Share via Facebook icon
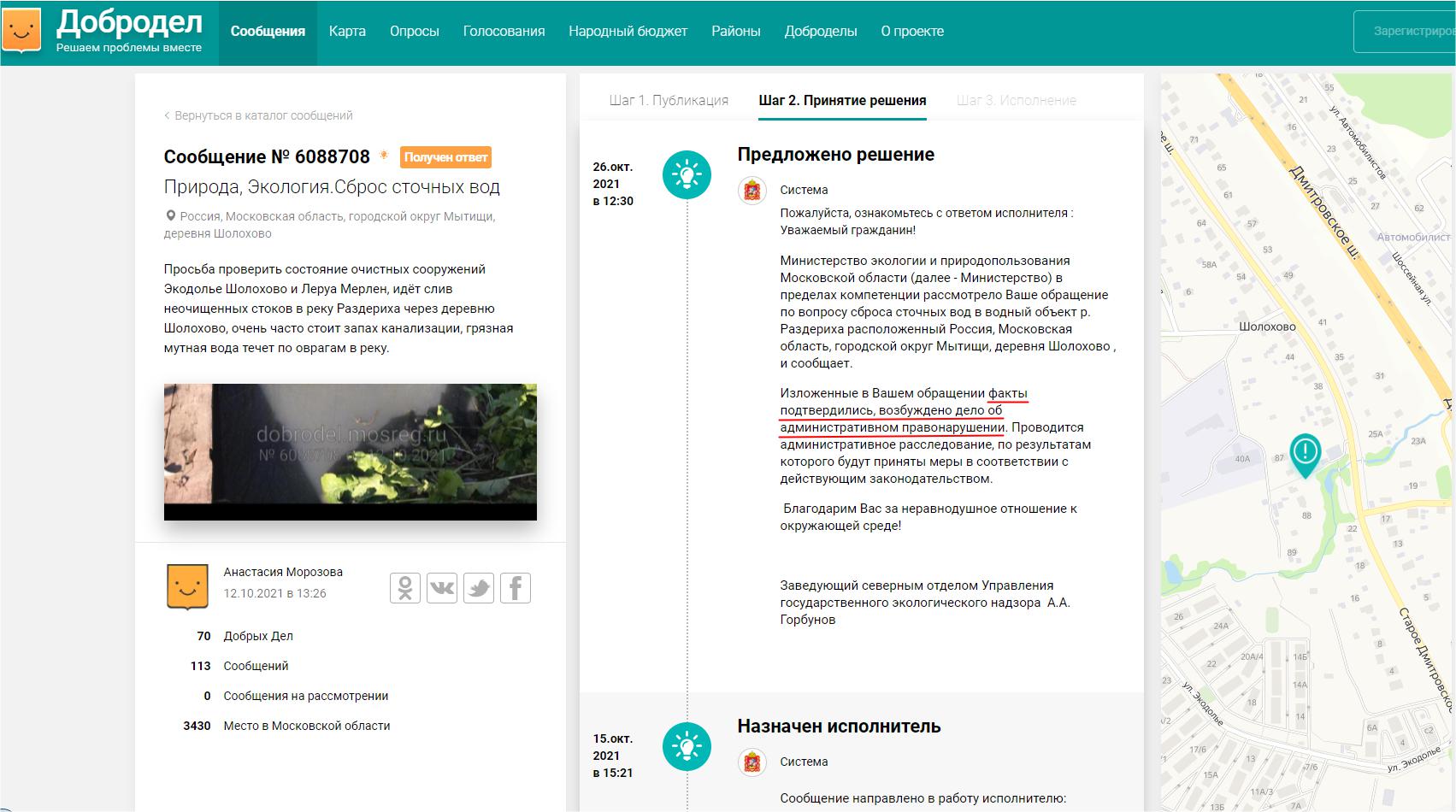 [x=516, y=588]
